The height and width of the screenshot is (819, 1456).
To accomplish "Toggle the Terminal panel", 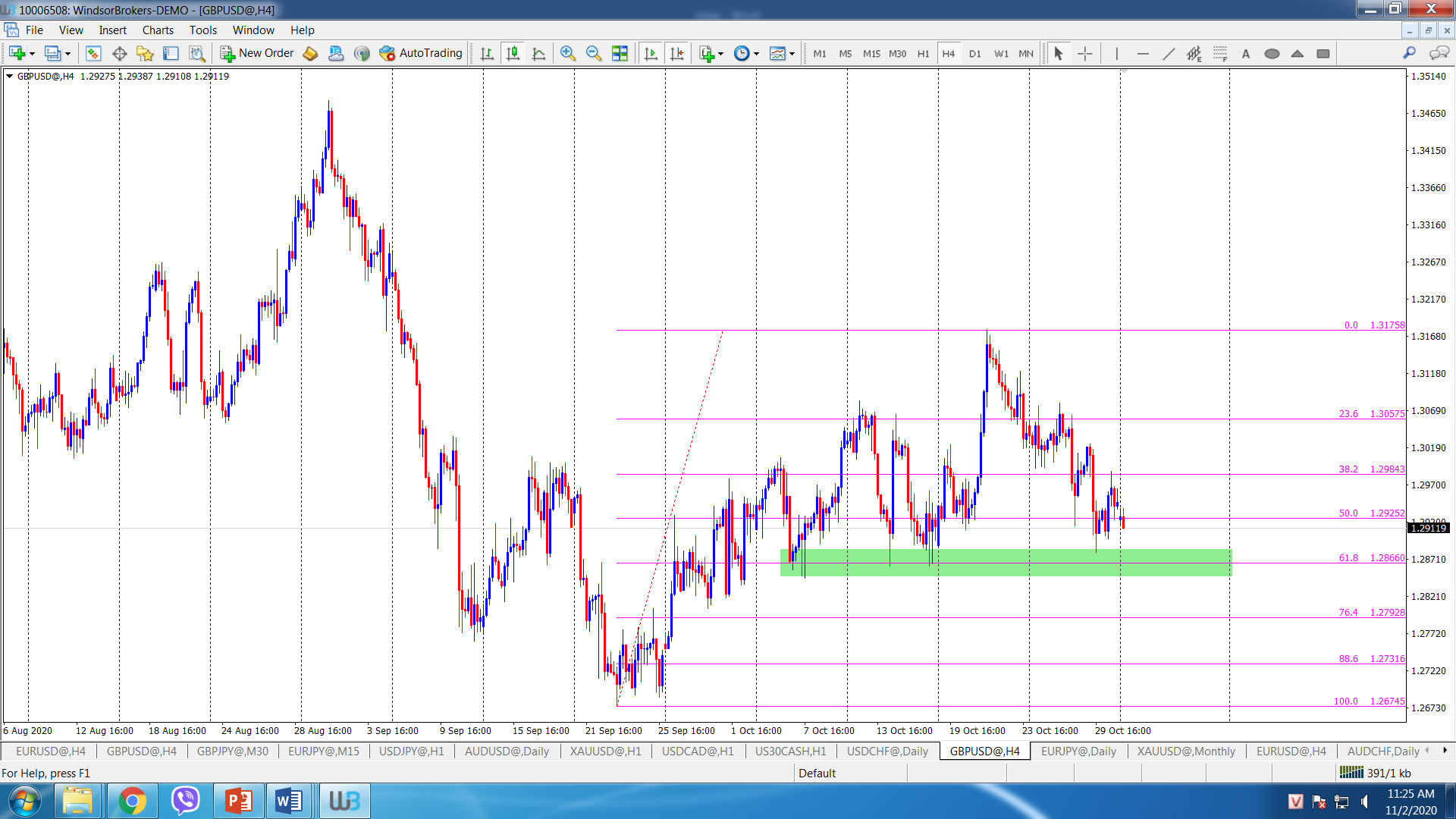I will click(x=171, y=53).
